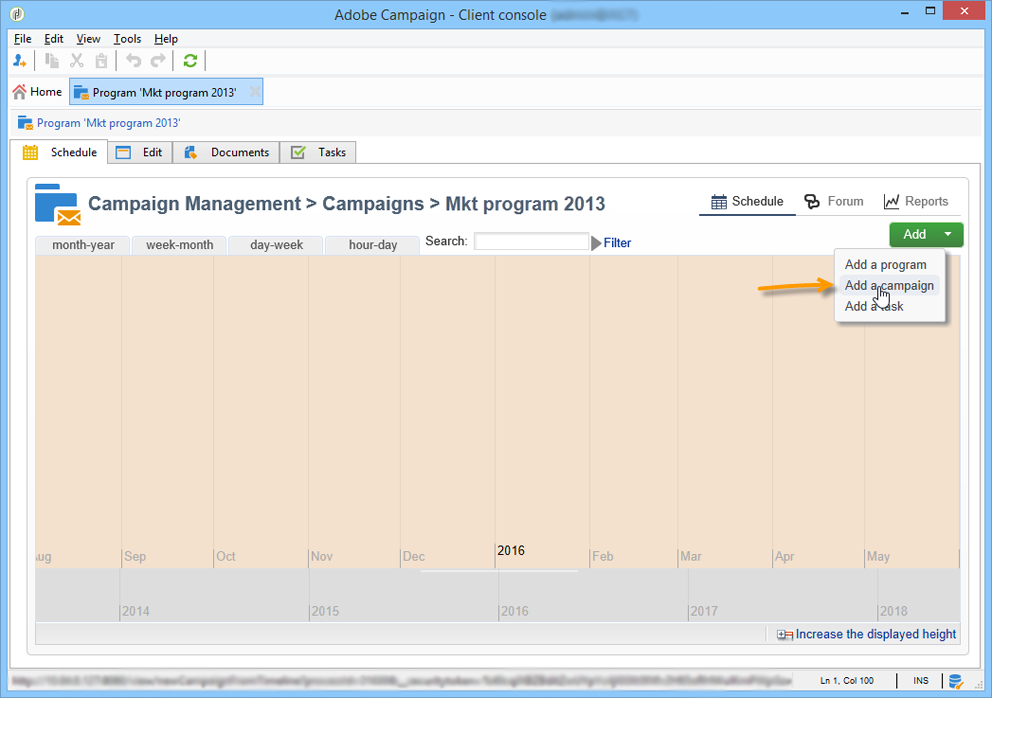Close the Program 'Mkt program 2013' tab
This screenshot has height=754, width=1023.
[x=255, y=92]
